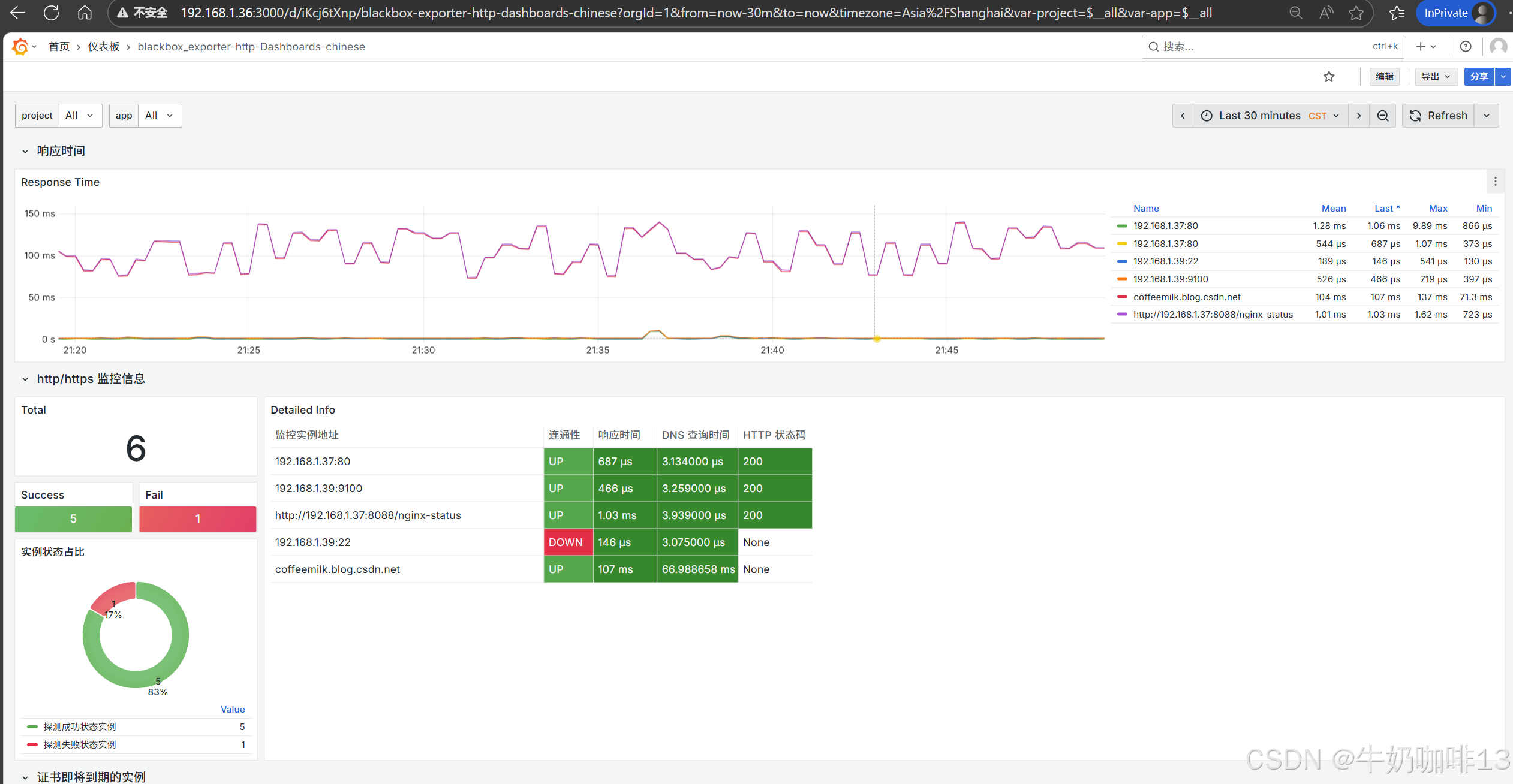Click the red Fail stat bar
The width and height of the screenshot is (1513, 784).
[197, 519]
